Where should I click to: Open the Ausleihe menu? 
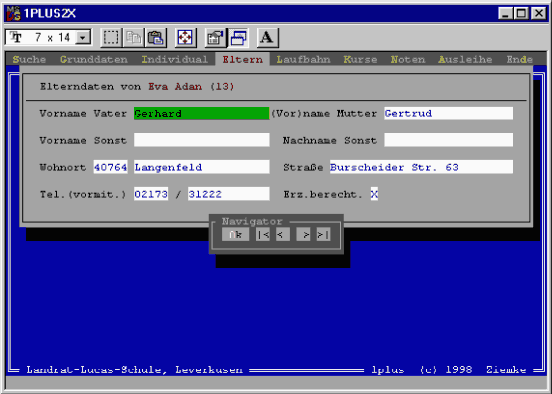pos(465,59)
